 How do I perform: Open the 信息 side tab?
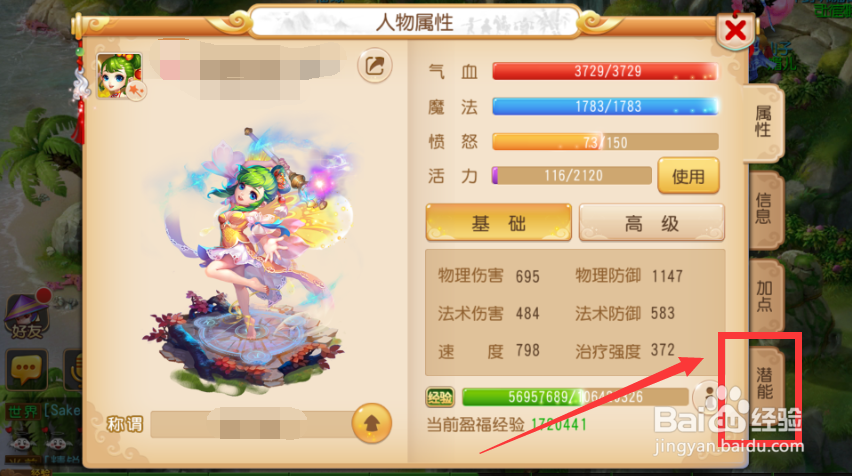[x=763, y=209]
